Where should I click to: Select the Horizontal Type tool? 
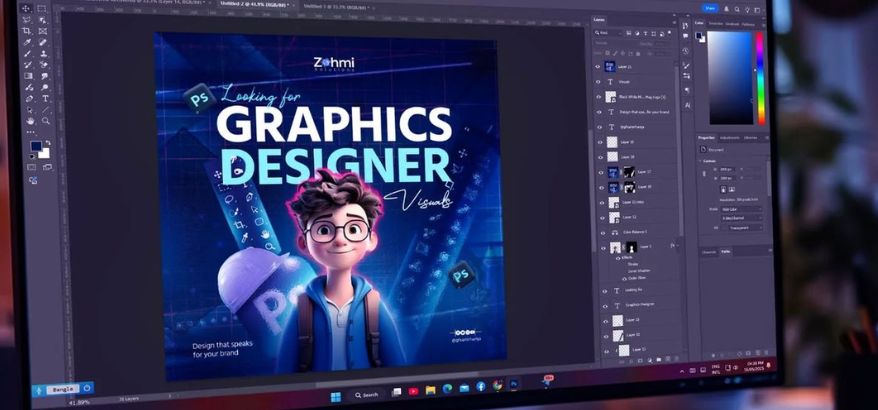(x=45, y=99)
